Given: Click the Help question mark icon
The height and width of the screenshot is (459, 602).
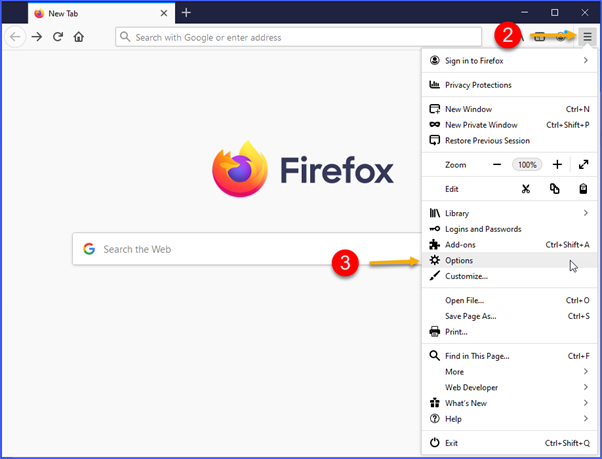Looking at the screenshot, I should (435, 419).
